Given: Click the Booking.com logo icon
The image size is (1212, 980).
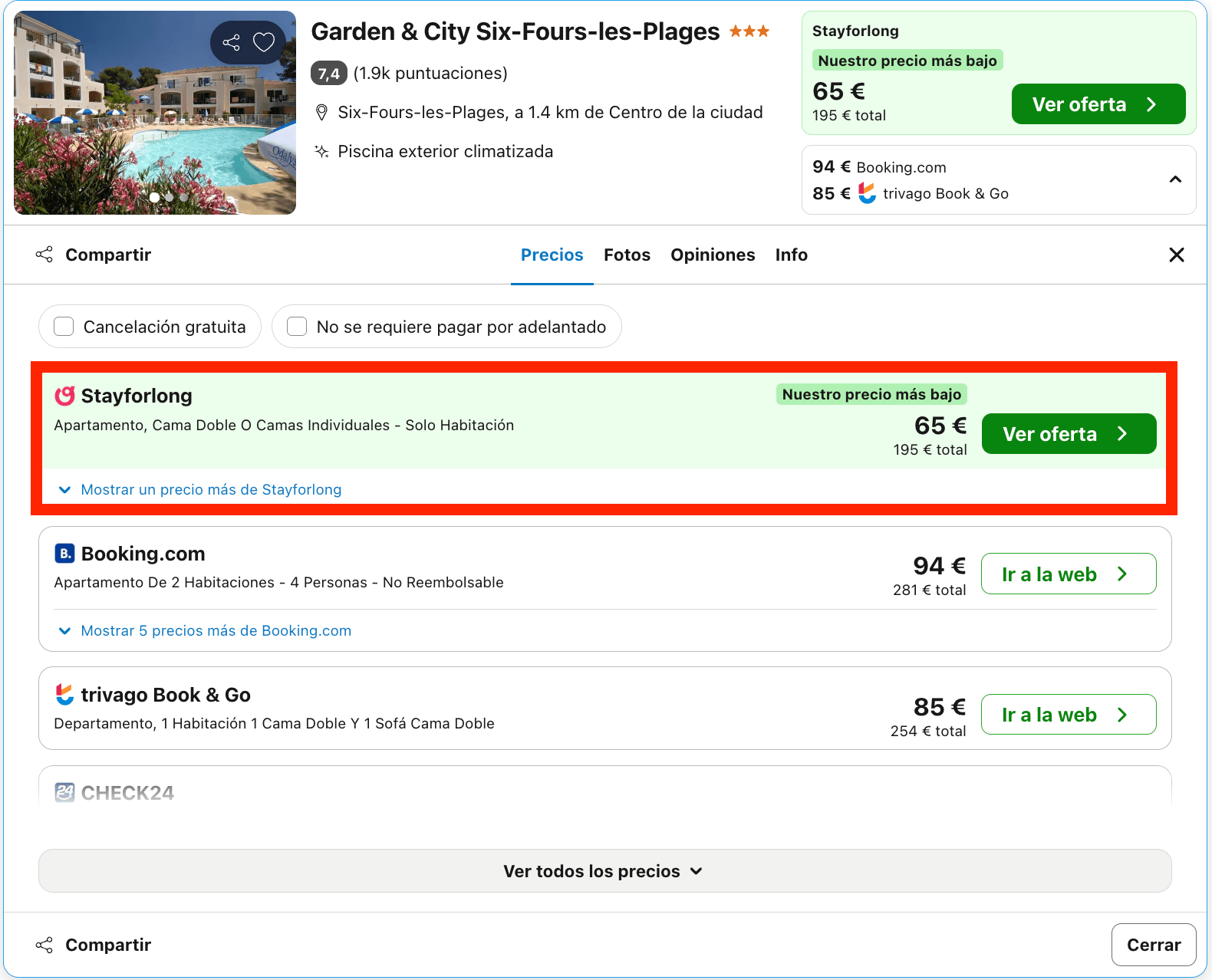Looking at the screenshot, I should coord(64,553).
